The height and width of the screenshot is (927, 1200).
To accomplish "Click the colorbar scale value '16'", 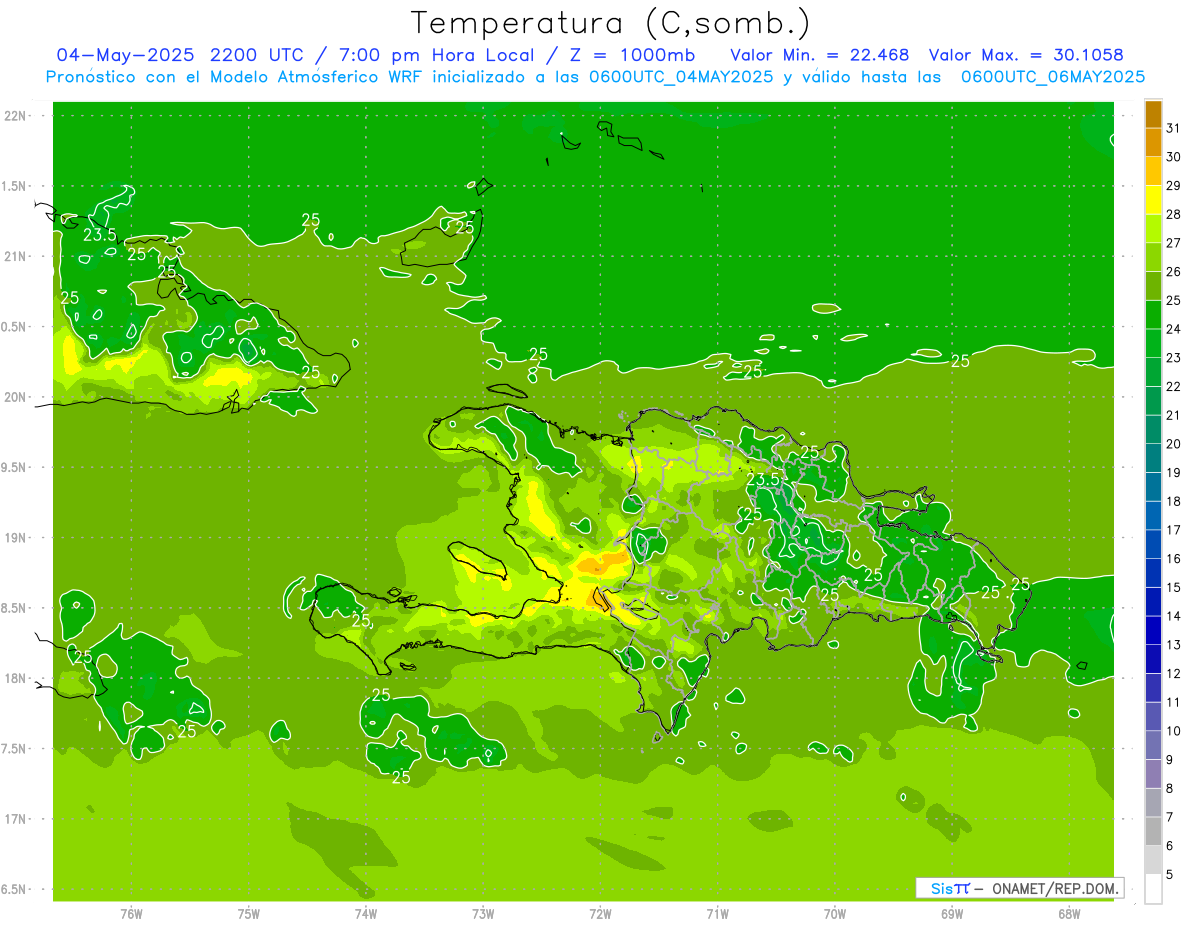I will point(1174,559).
